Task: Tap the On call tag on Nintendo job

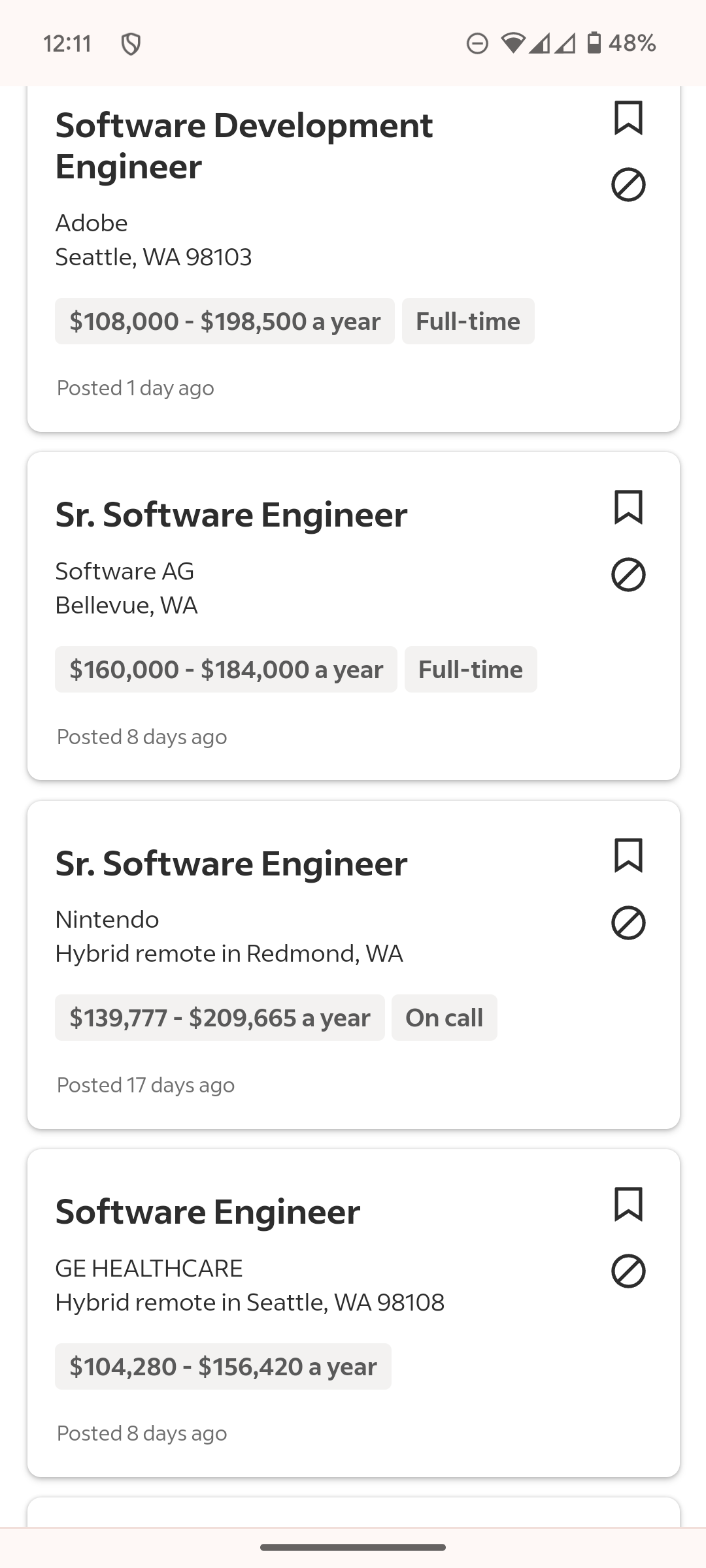Action: click(x=444, y=1018)
